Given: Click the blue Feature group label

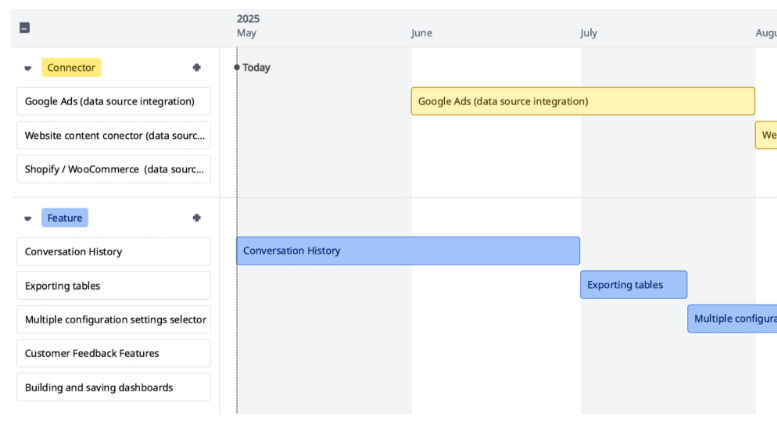Looking at the screenshot, I should (x=65, y=218).
